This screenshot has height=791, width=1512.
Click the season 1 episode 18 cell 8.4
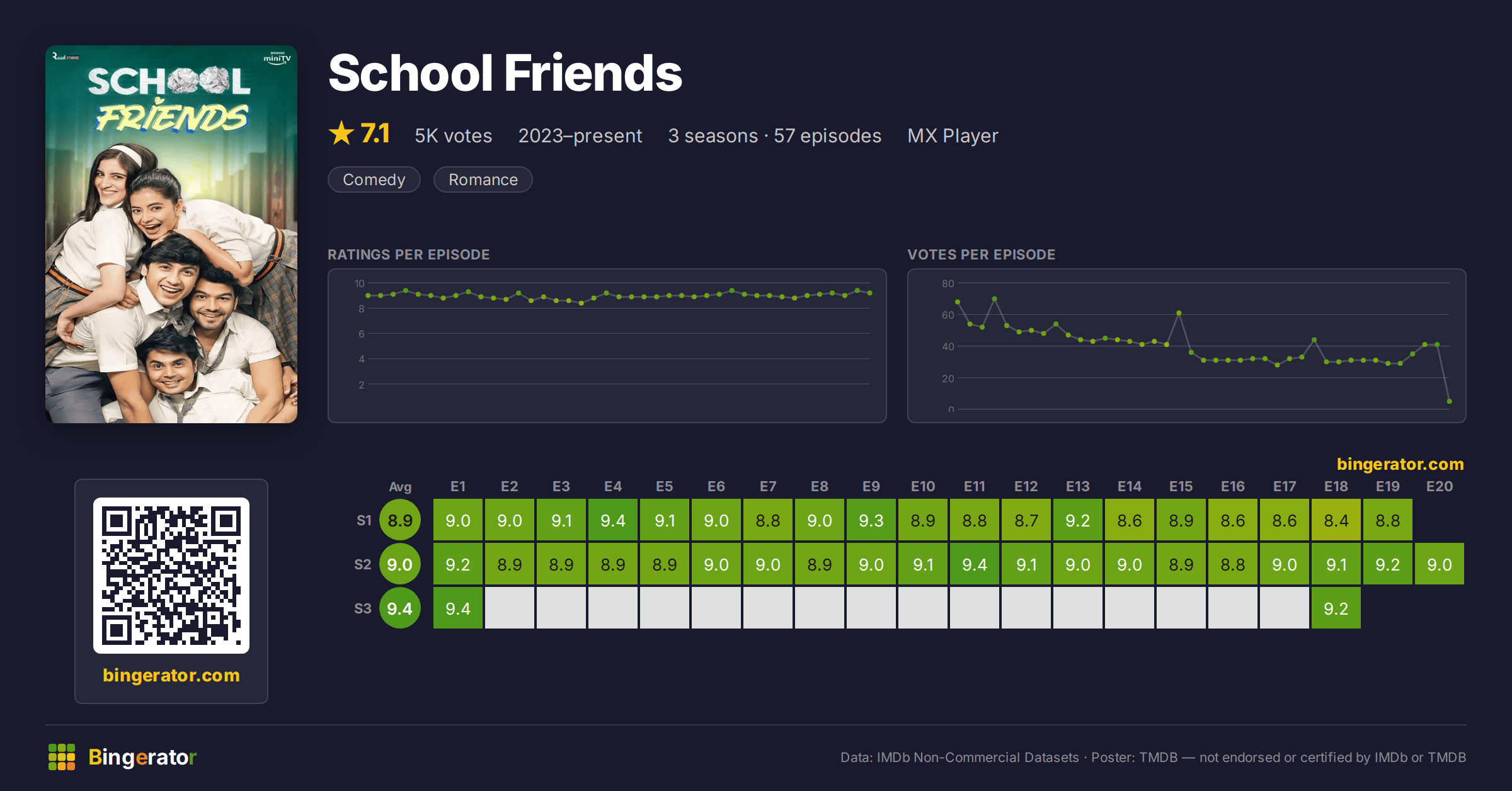pyautogui.click(x=1336, y=520)
